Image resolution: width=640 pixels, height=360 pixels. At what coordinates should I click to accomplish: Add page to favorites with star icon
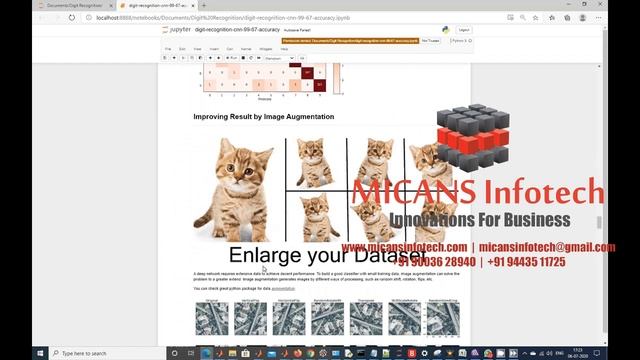coord(536,18)
